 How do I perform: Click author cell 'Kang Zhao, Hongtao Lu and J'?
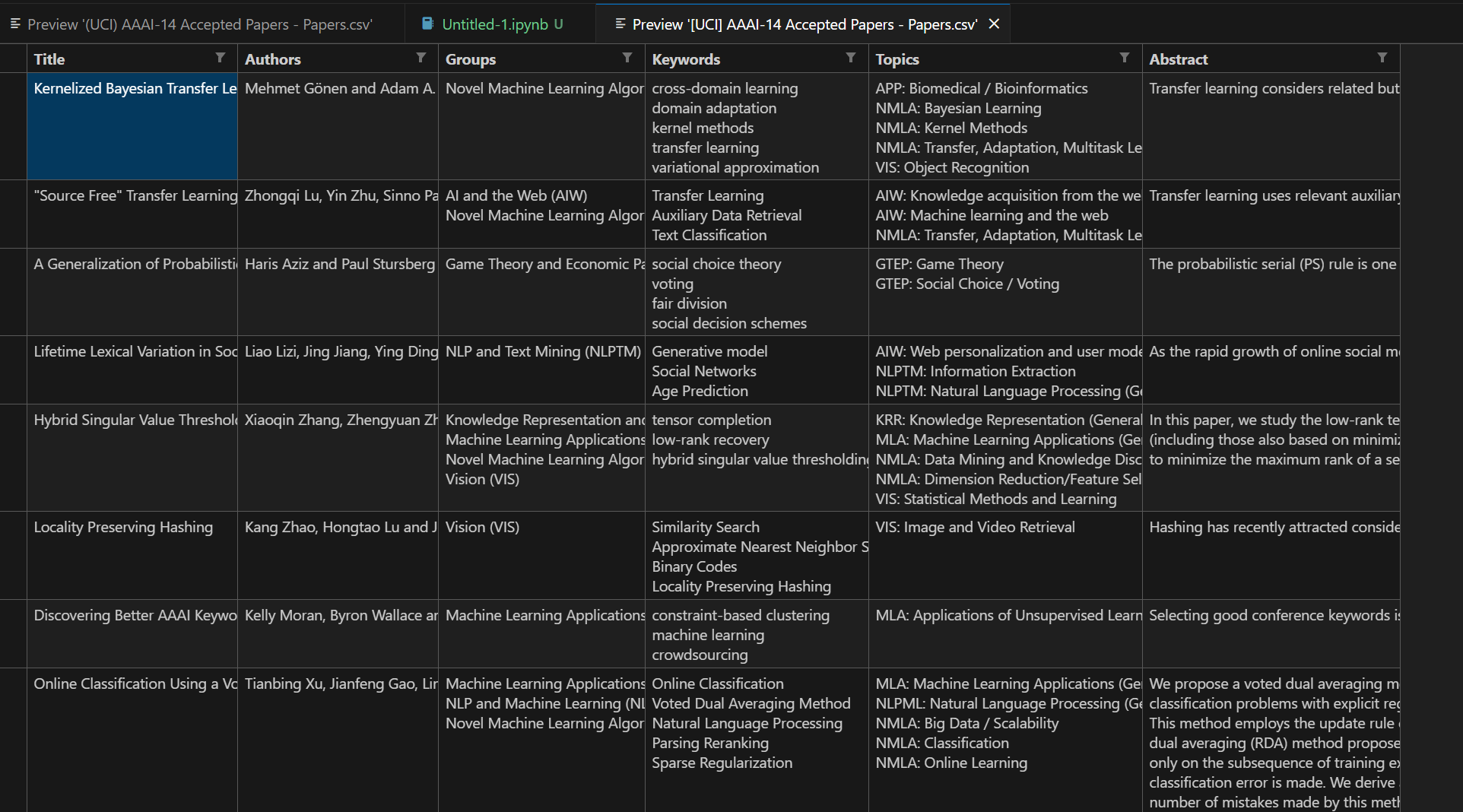pos(338,556)
